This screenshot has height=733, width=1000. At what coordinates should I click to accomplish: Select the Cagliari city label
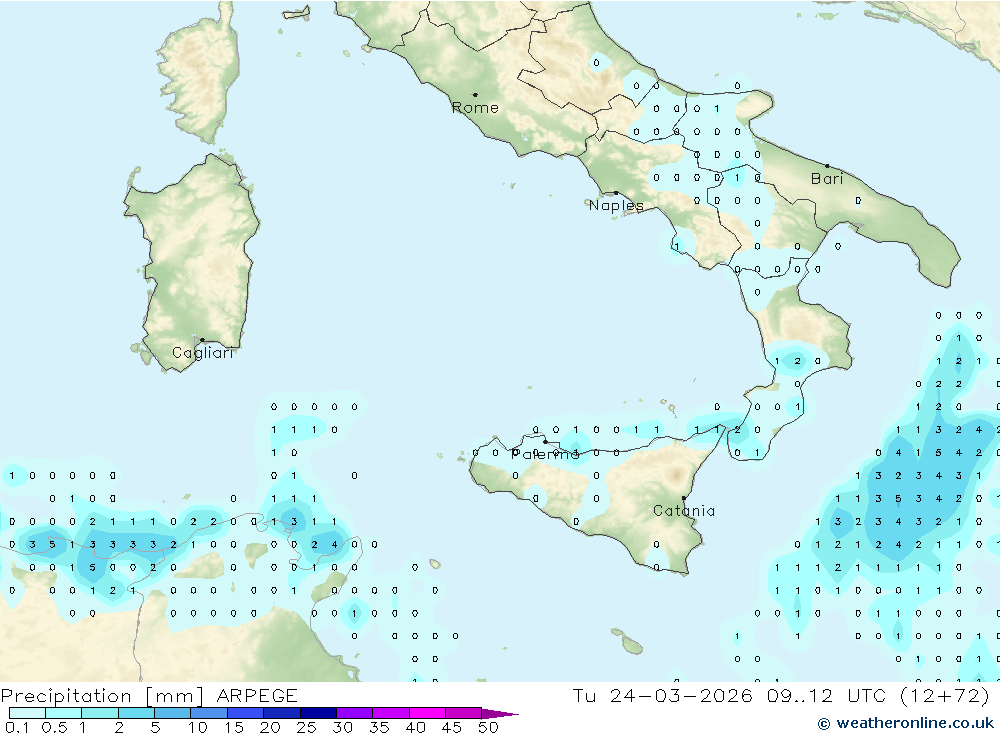(x=203, y=353)
